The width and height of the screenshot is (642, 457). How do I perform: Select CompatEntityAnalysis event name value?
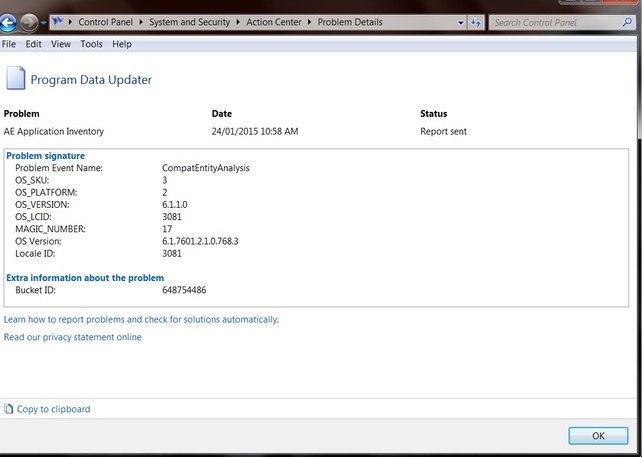click(206, 168)
